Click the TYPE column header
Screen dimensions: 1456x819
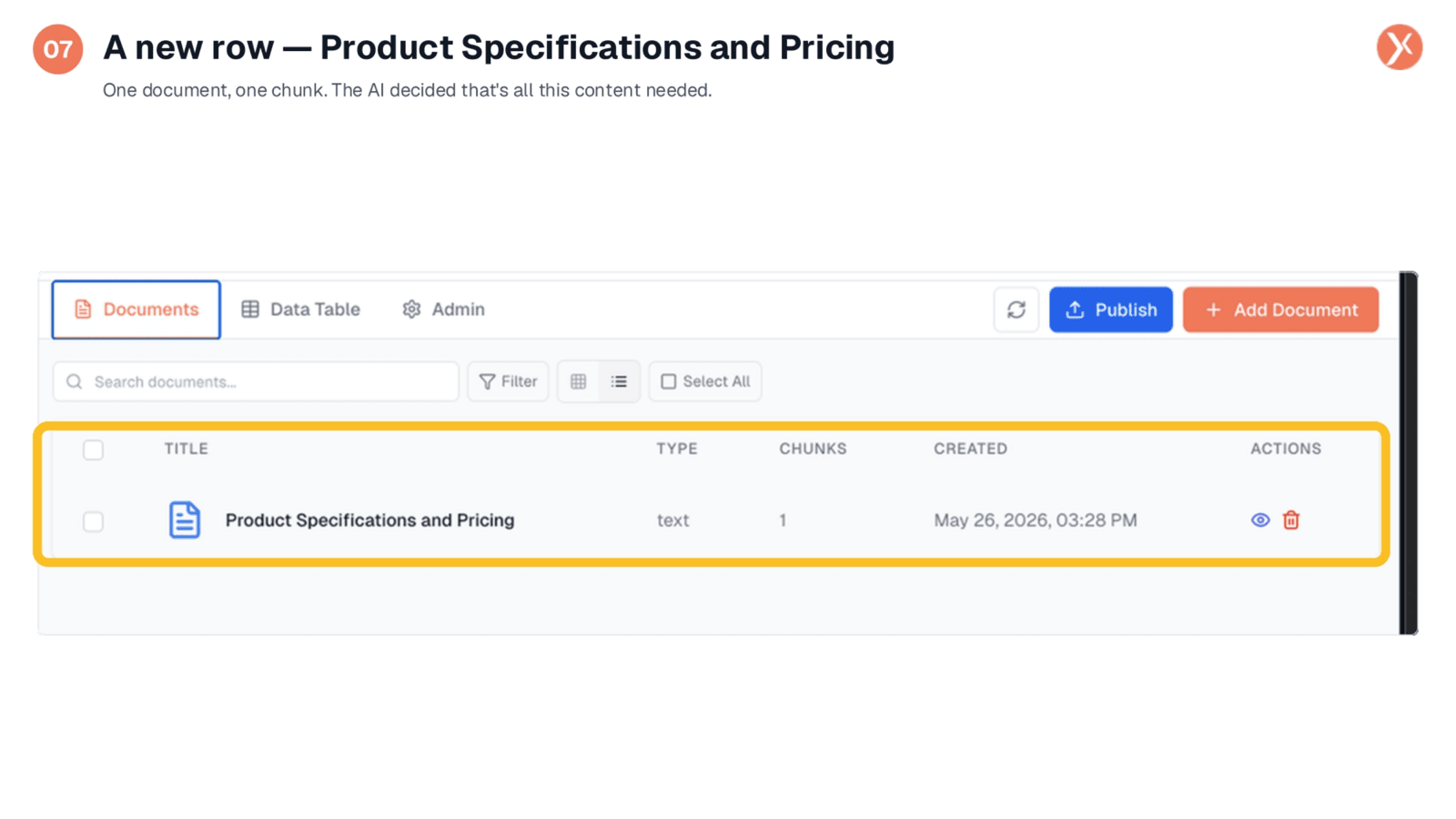click(677, 449)
